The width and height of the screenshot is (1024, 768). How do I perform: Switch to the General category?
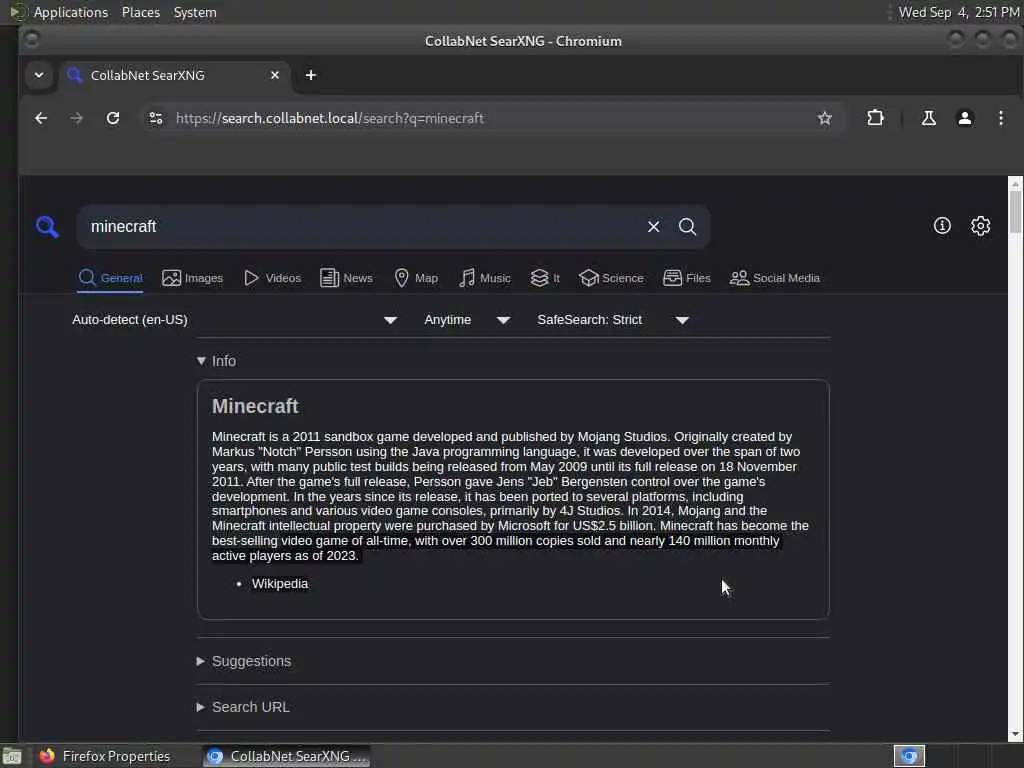(x=110, y=278)
